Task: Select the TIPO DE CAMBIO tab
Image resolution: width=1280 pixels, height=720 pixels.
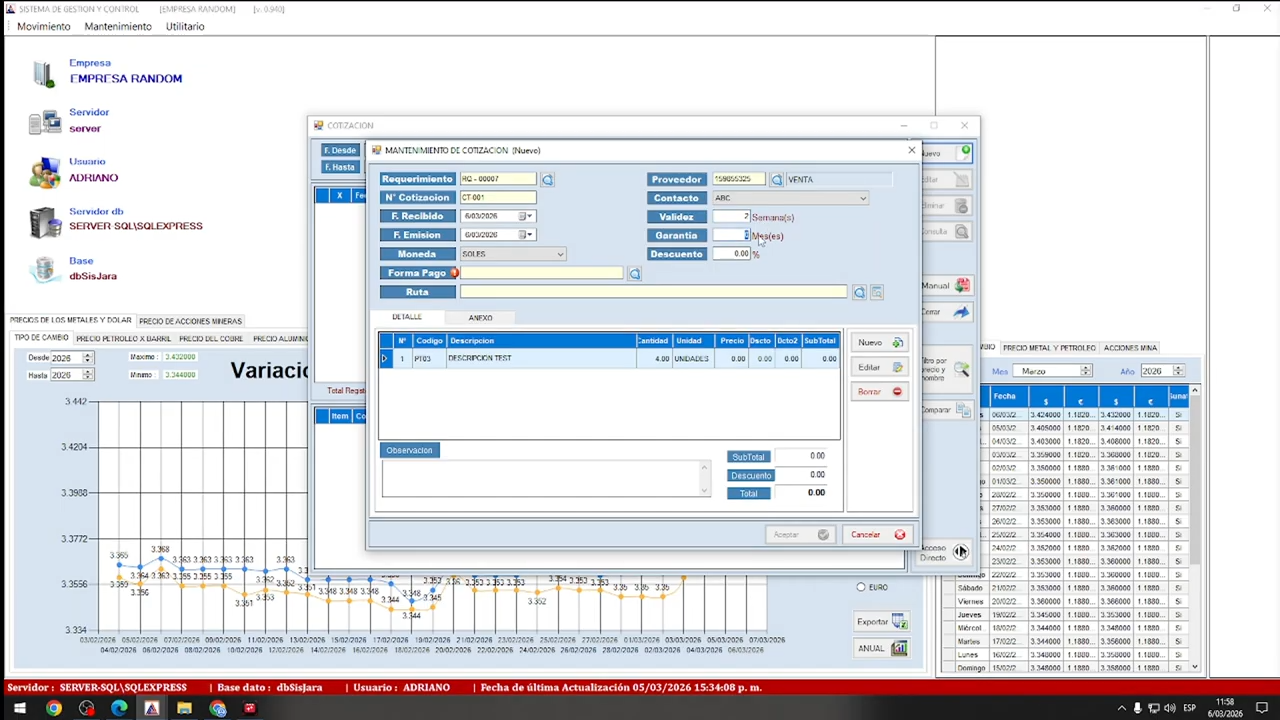Action: pos(41,338)
